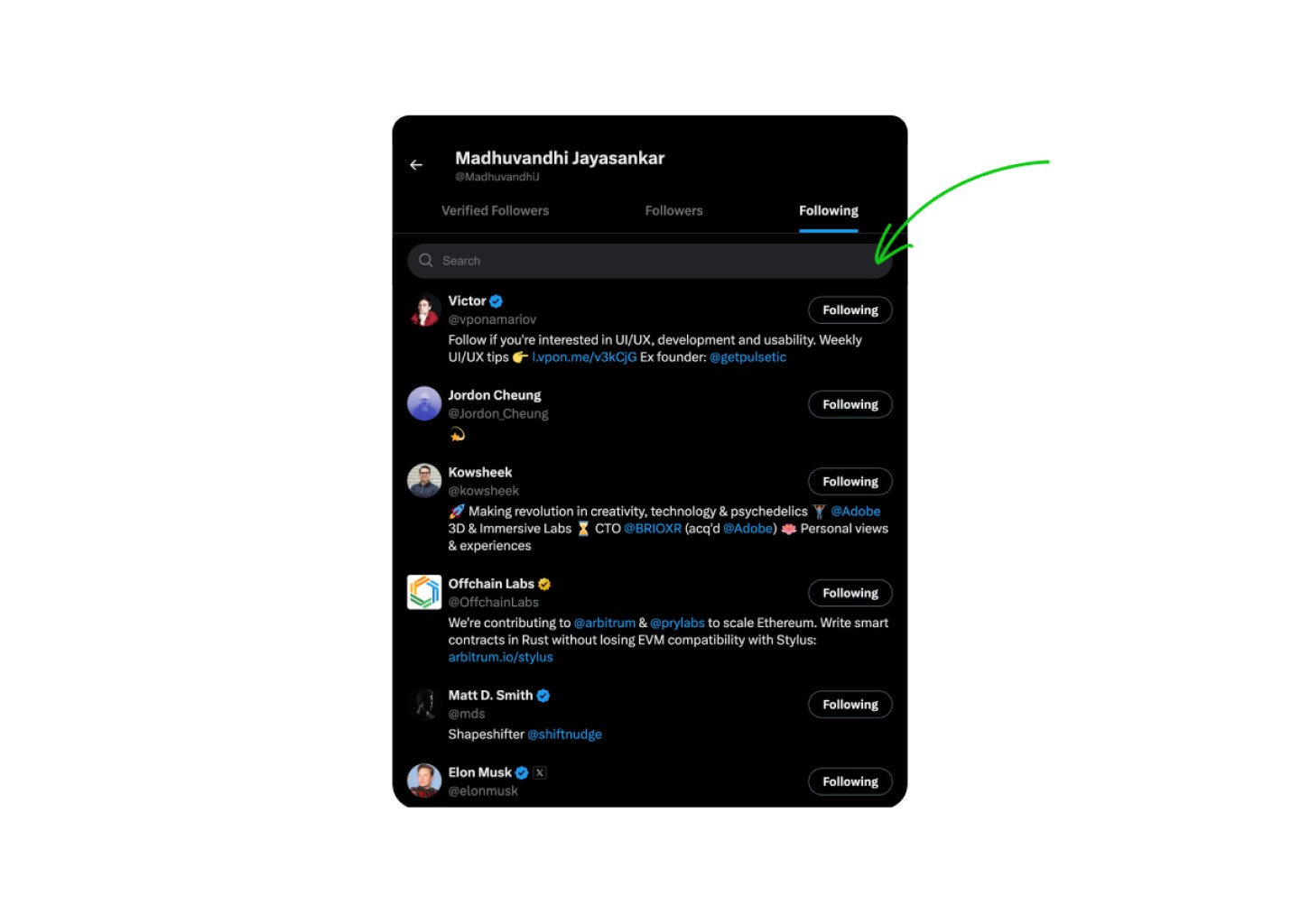Screen dimensions: 1300x924
Task: Switch to Verified Followers tab
Action: 495,210
